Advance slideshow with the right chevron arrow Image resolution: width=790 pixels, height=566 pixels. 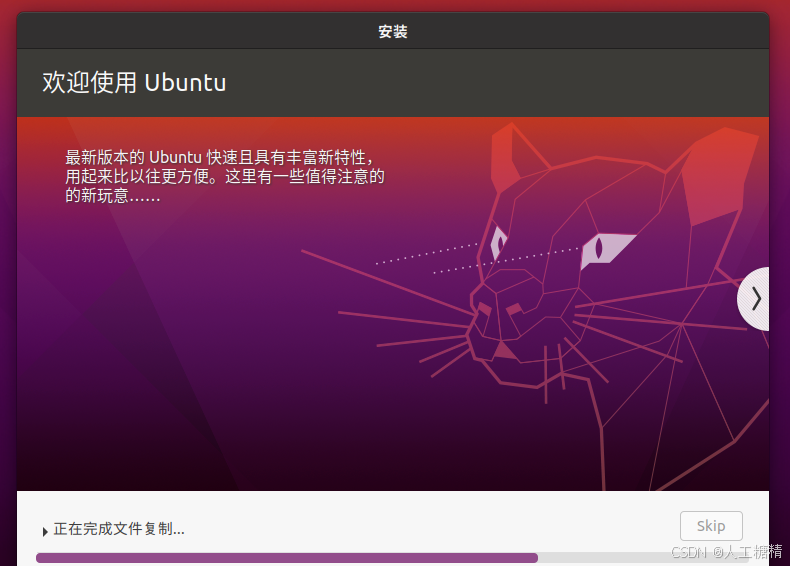coord(754,299)
